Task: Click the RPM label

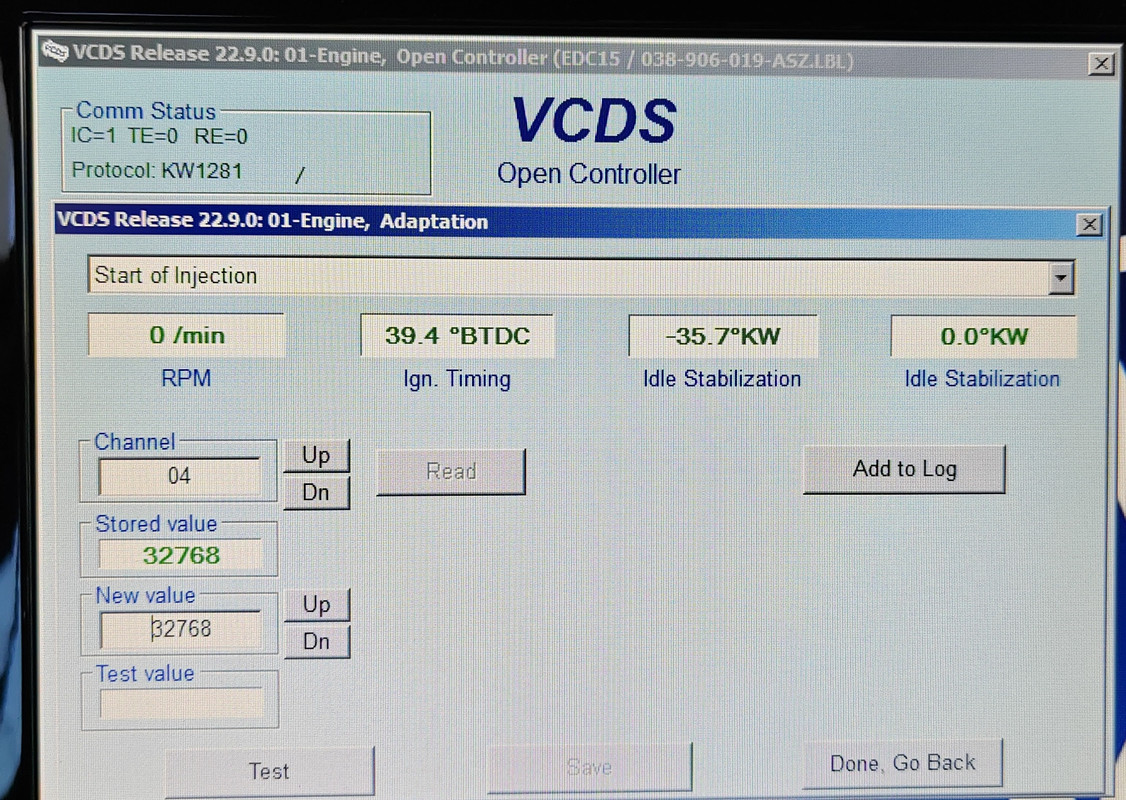Action: 186,378
